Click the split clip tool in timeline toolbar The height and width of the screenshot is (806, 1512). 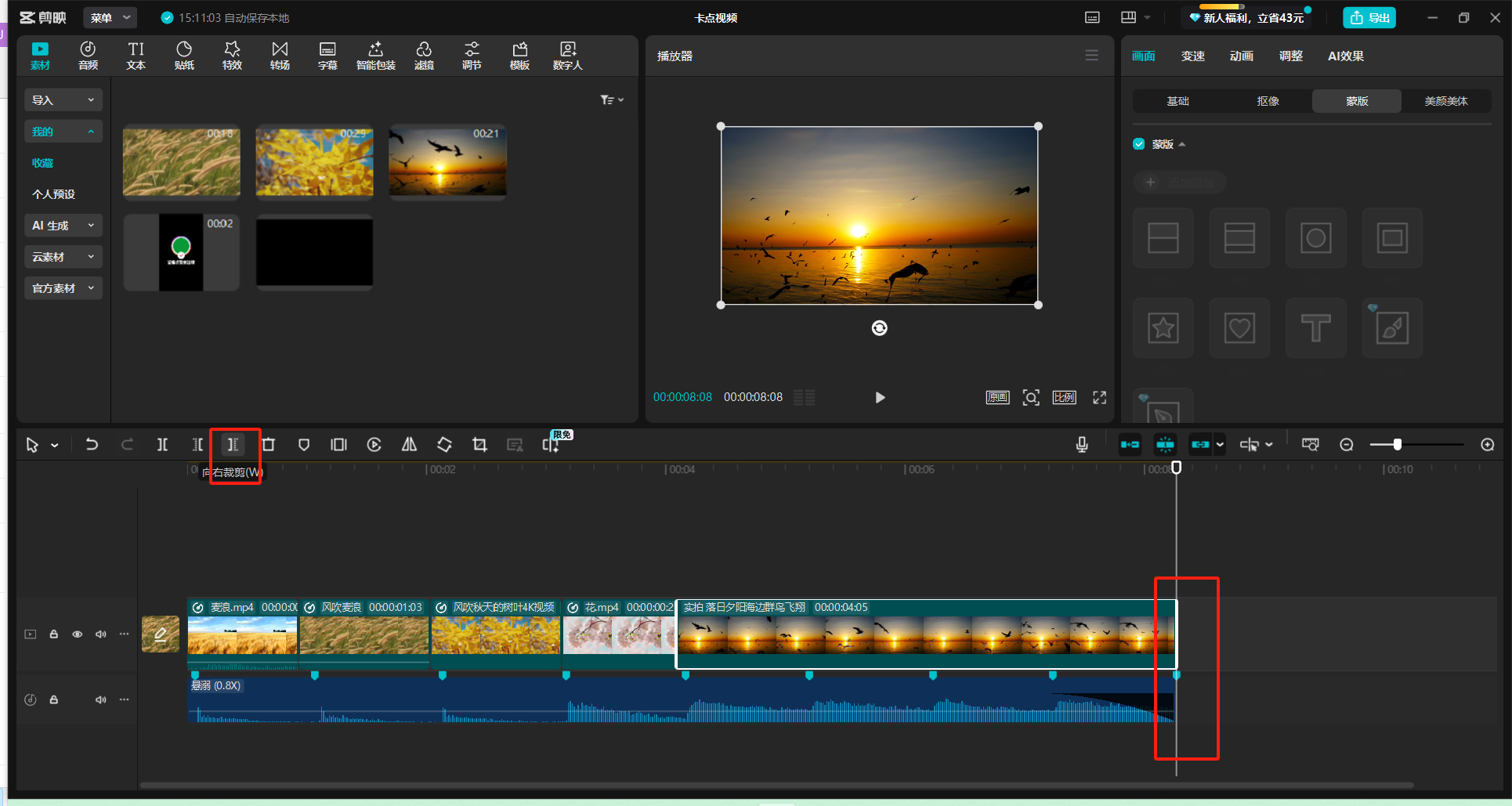[x=162, y=445]
